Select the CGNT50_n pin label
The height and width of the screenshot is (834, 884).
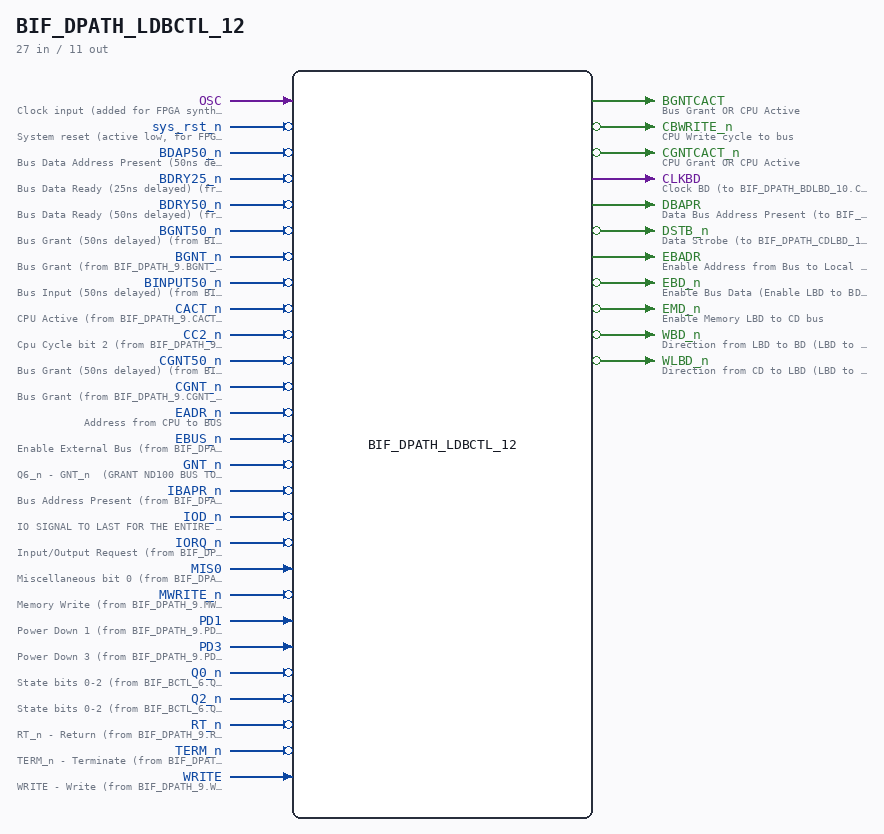pos(191,360)
